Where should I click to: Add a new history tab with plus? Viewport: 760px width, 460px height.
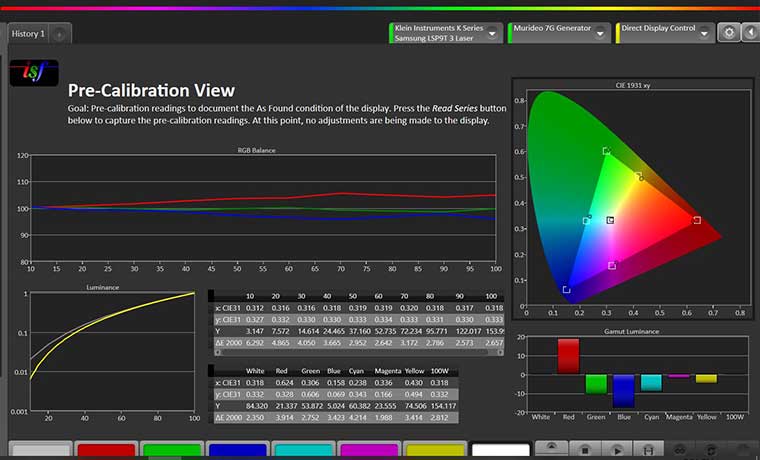[x=59, y=34]
